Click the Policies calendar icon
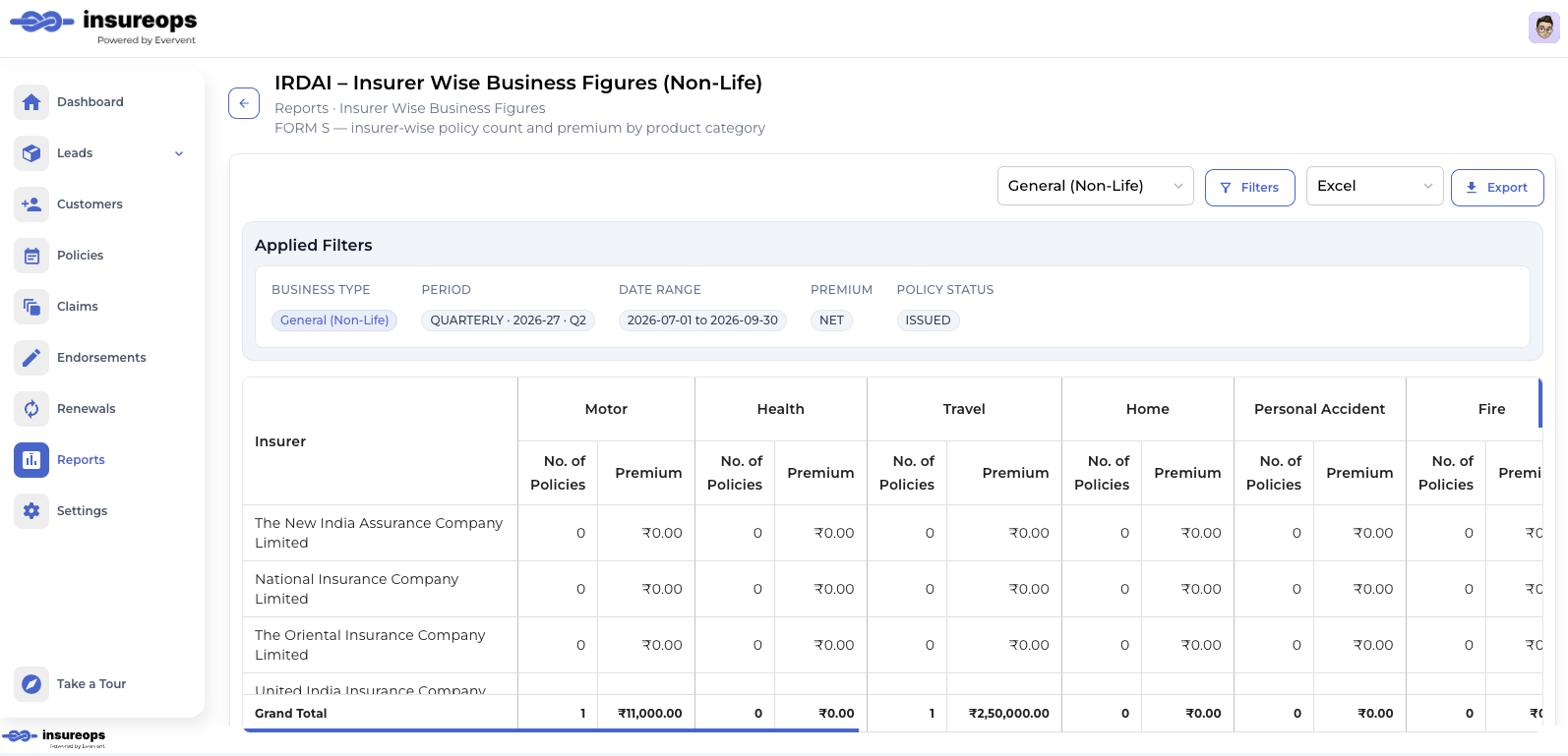 (31, 256)
